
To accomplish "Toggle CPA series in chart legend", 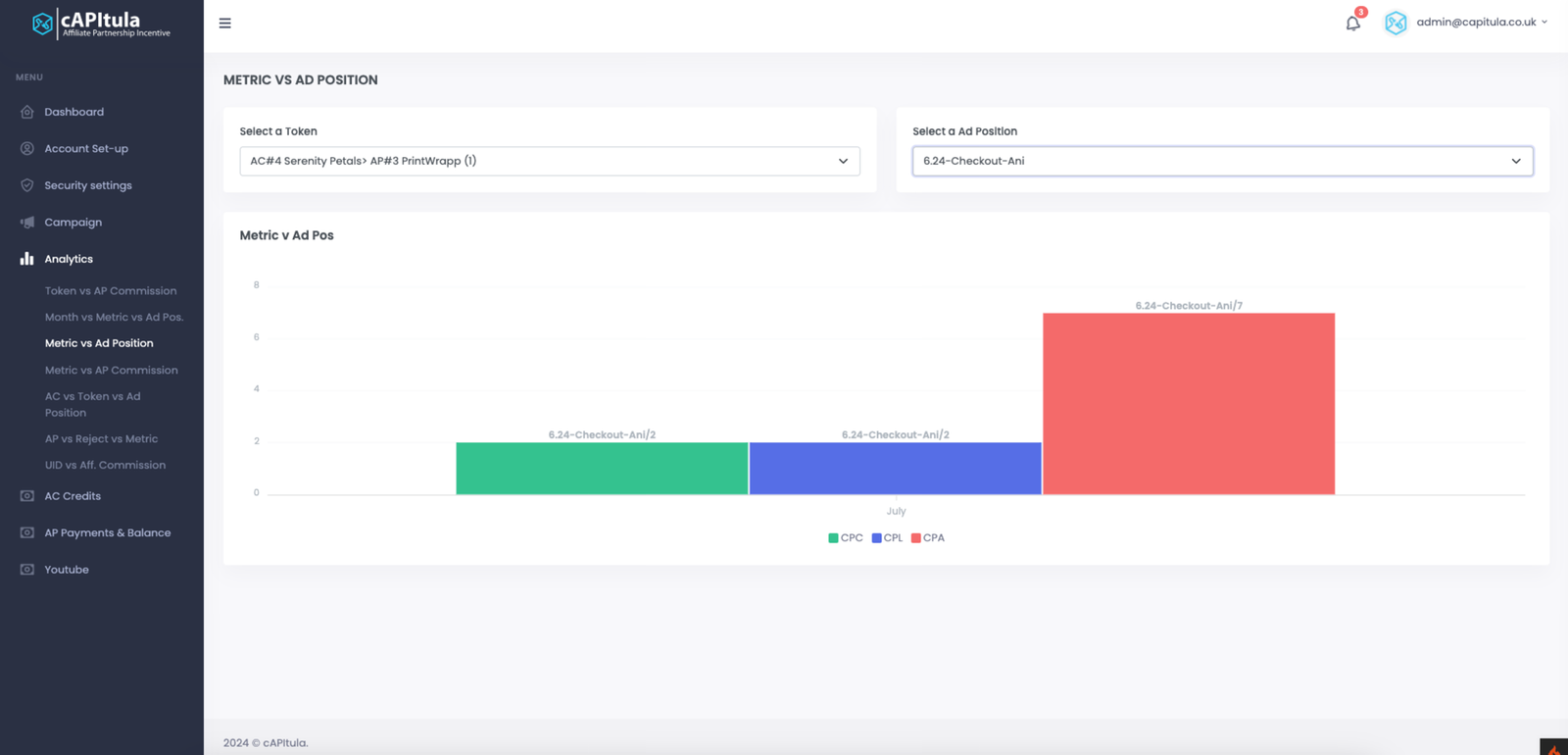I will [928, 538].
